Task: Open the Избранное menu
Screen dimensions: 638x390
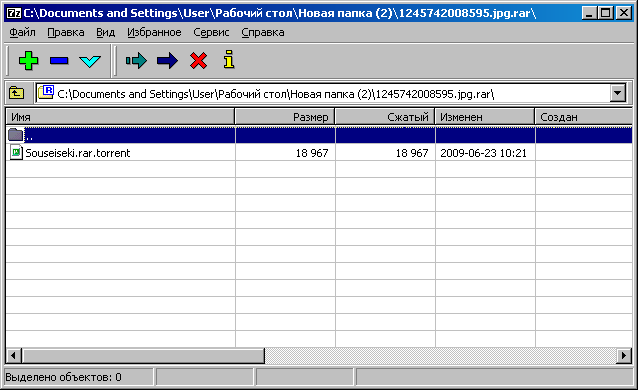Action: coord(154,32)
